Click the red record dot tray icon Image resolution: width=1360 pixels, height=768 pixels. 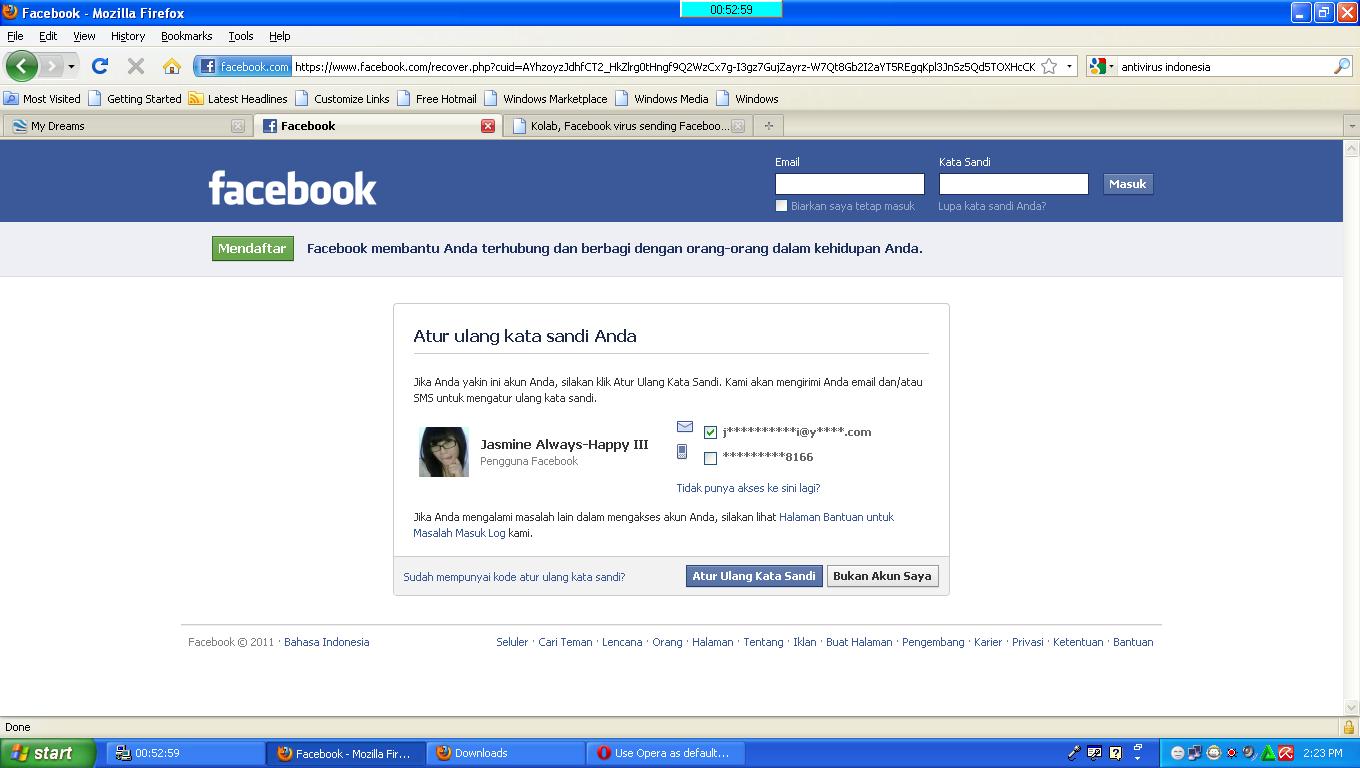click(x=1231, y=753)
